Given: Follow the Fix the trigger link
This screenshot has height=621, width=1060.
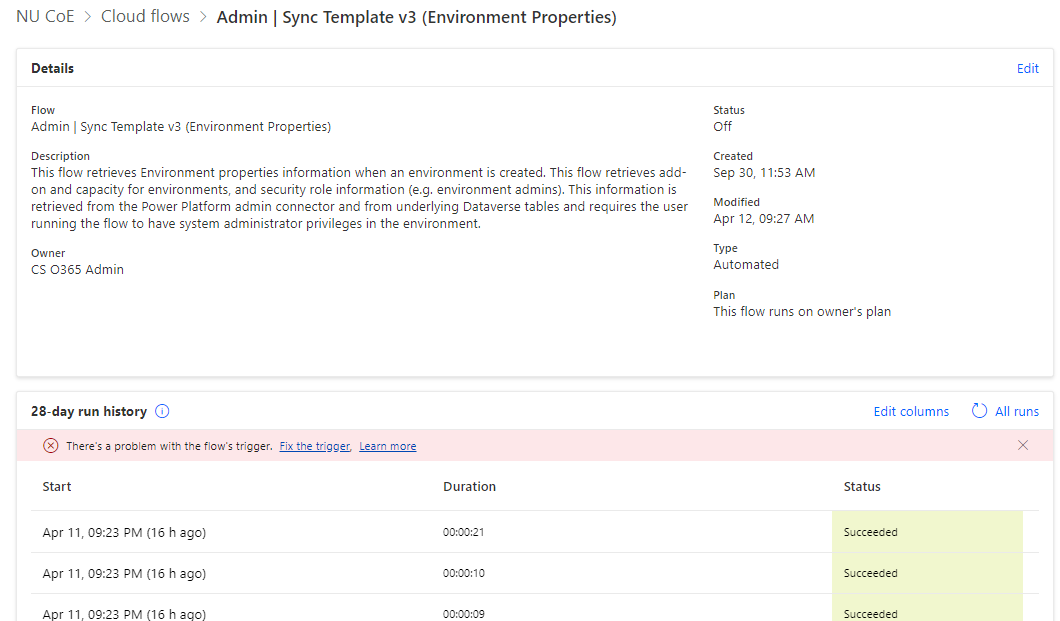Looking at the screenshot, I should coord(314,445).
